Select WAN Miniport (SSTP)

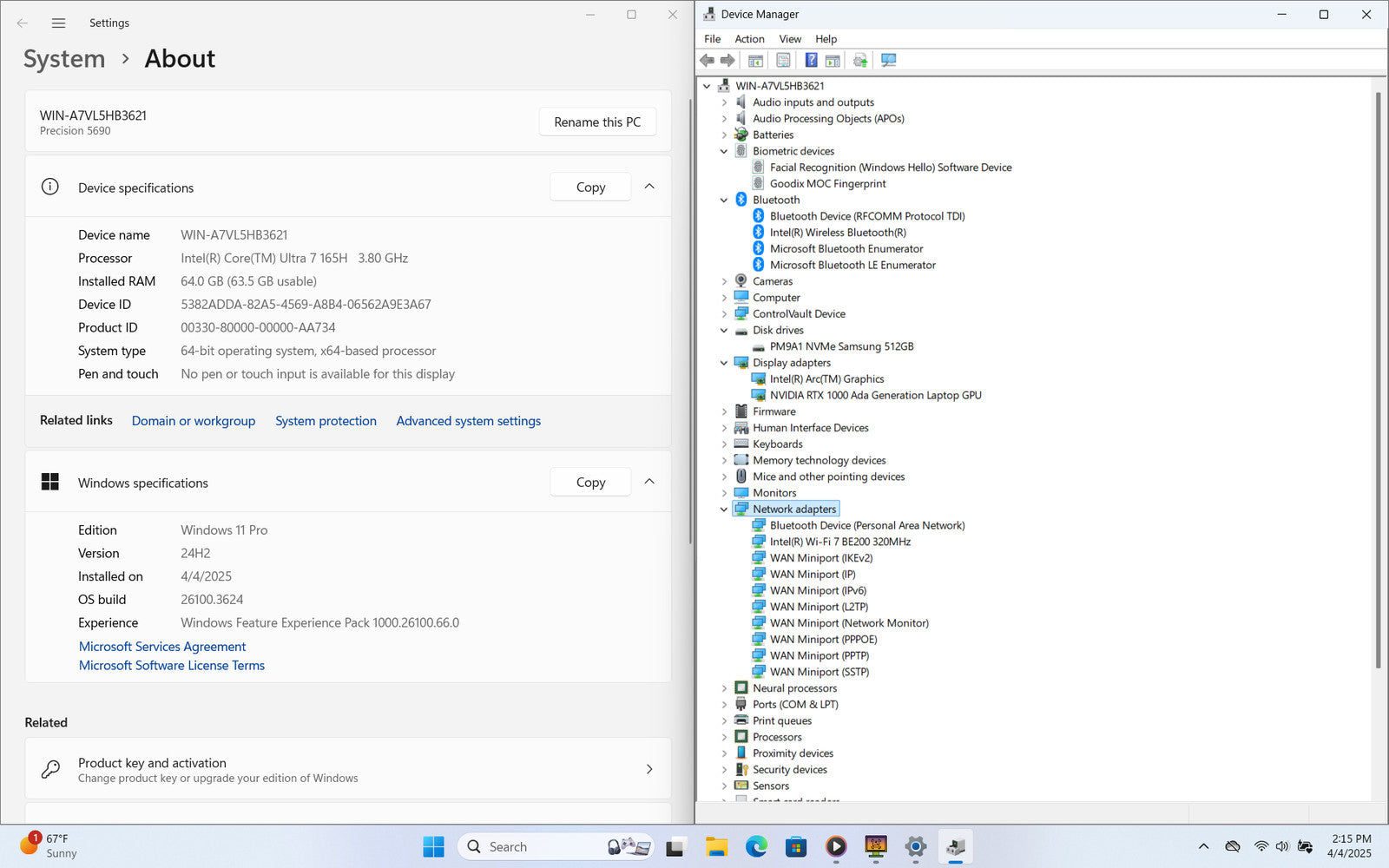pyautogui.click(x=819, y=672)
